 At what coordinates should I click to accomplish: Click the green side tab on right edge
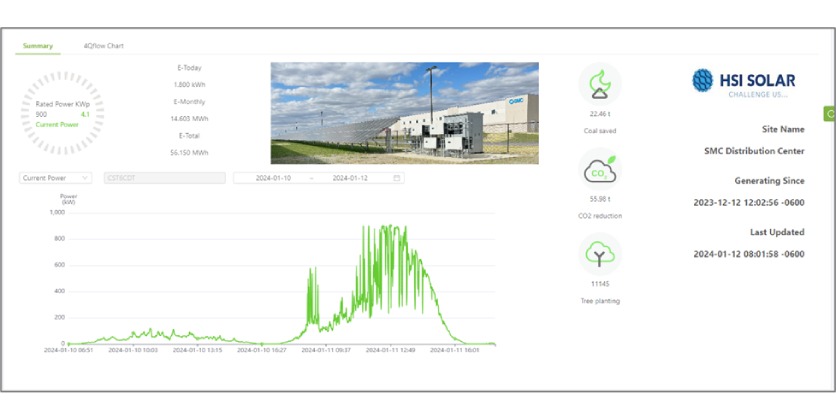(x=829, y=114)
